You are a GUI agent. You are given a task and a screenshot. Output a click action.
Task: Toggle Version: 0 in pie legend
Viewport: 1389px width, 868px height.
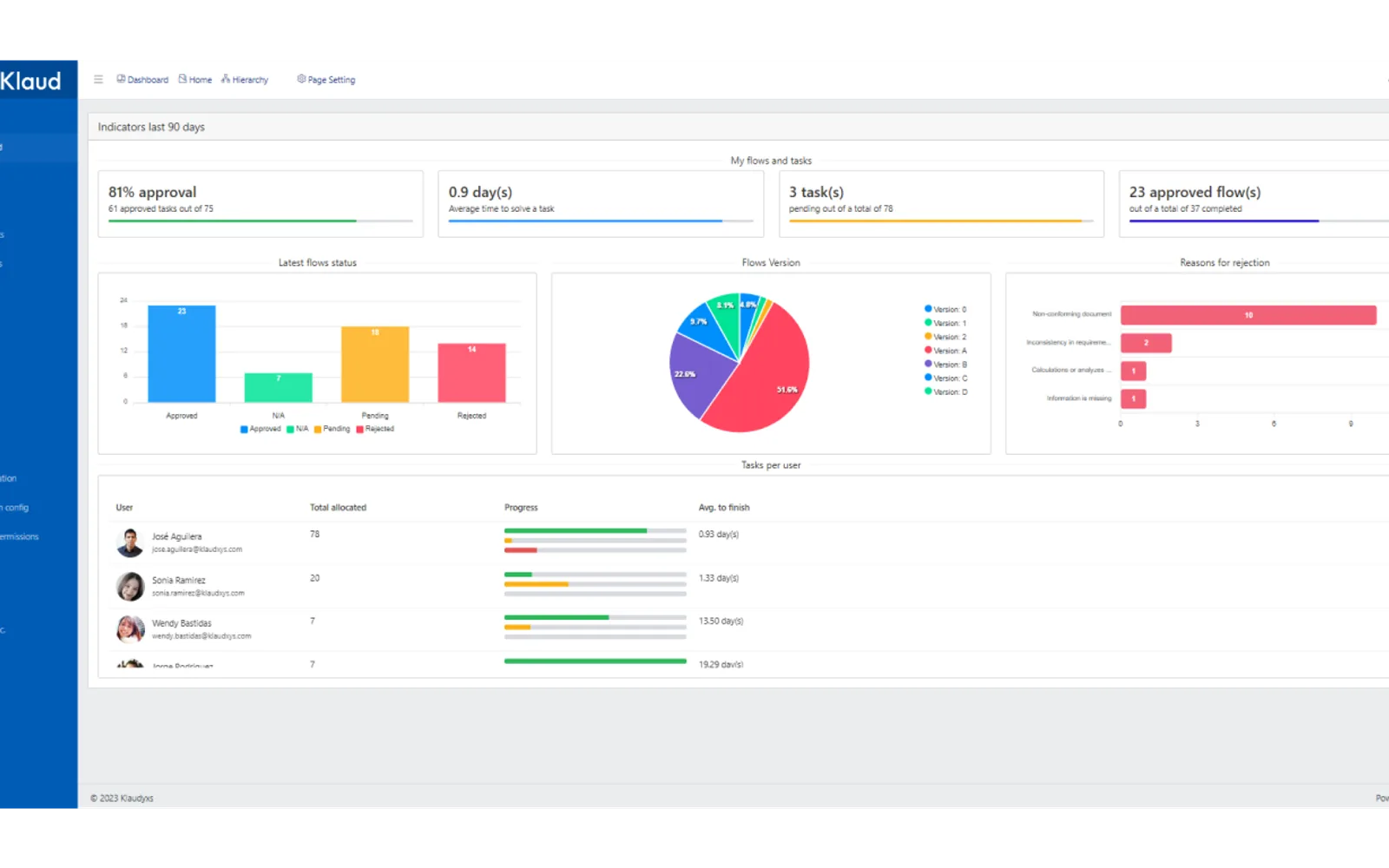945,309
